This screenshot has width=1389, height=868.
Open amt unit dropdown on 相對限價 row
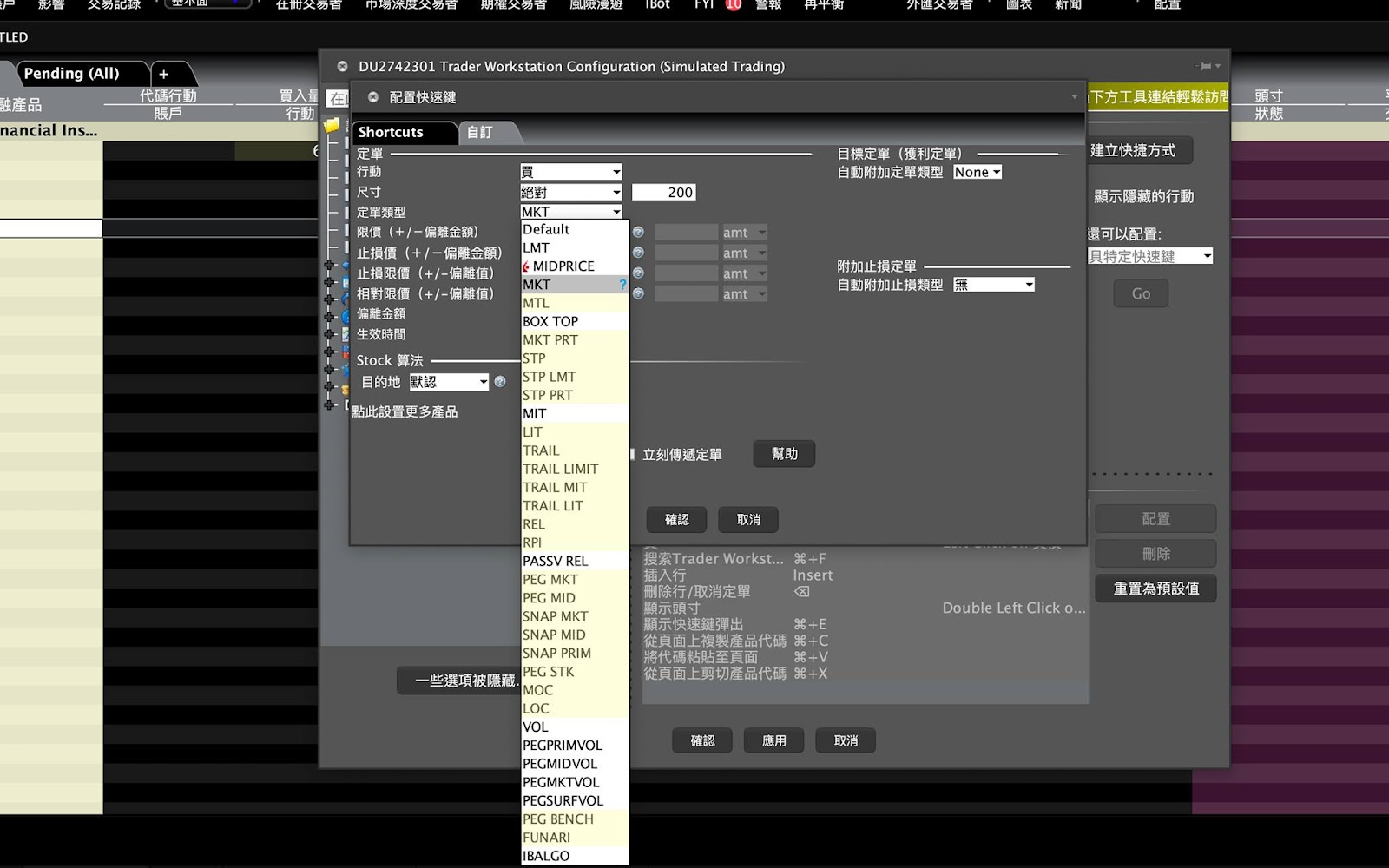click(x=744, y=294)
